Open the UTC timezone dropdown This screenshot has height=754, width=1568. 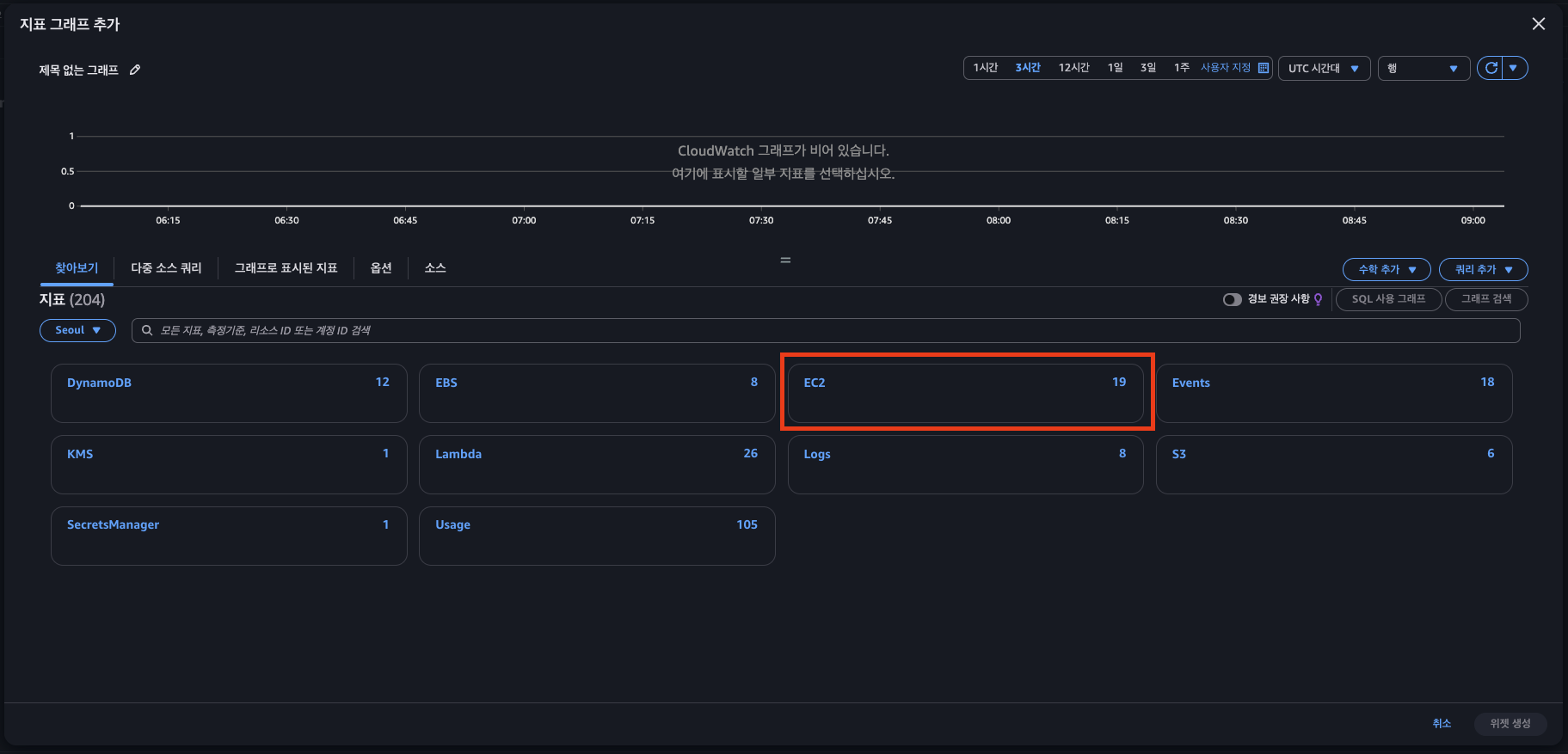(1324, 68)
